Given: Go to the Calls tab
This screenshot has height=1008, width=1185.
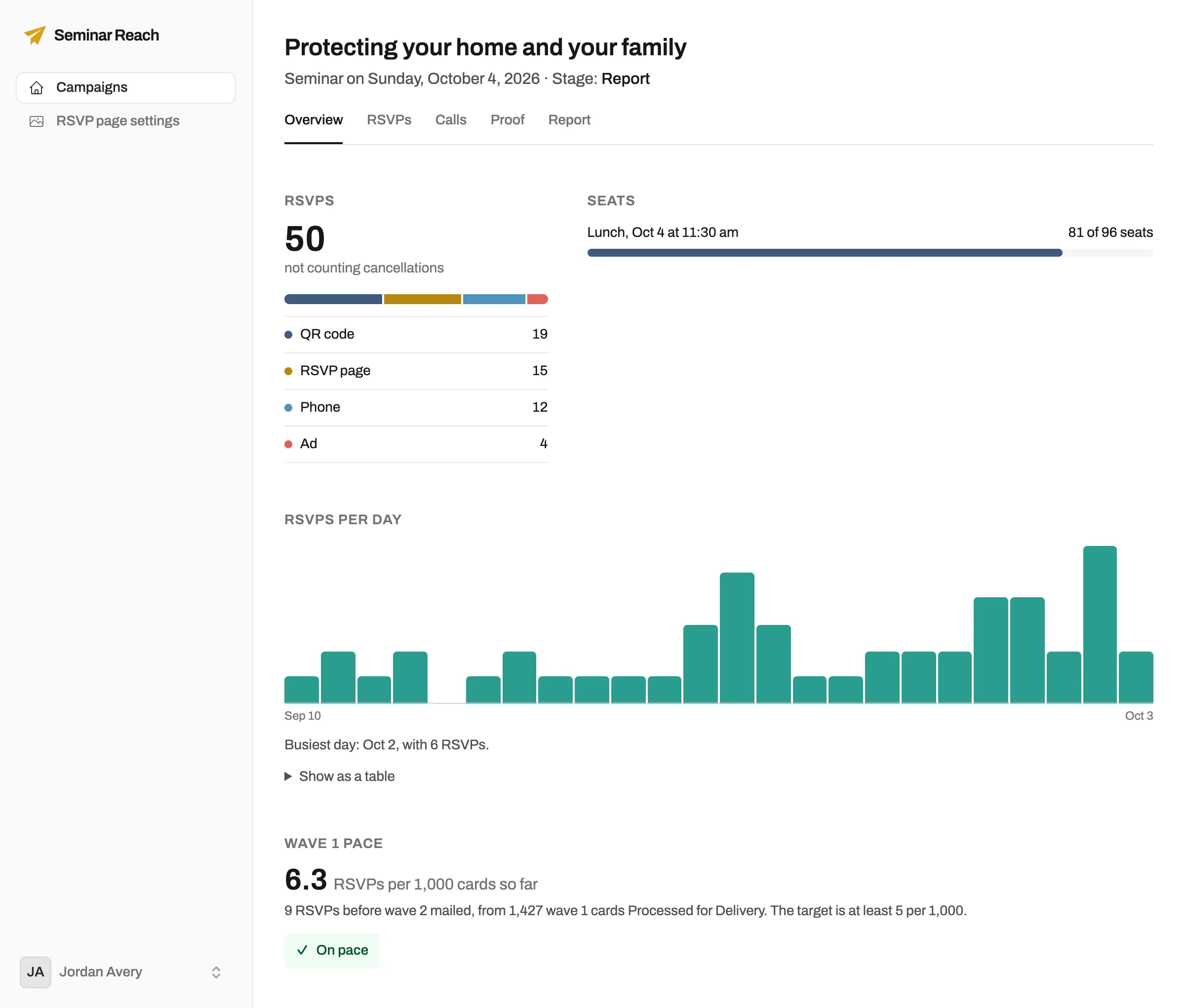Looking at the screenshot, I should point(450,120).
